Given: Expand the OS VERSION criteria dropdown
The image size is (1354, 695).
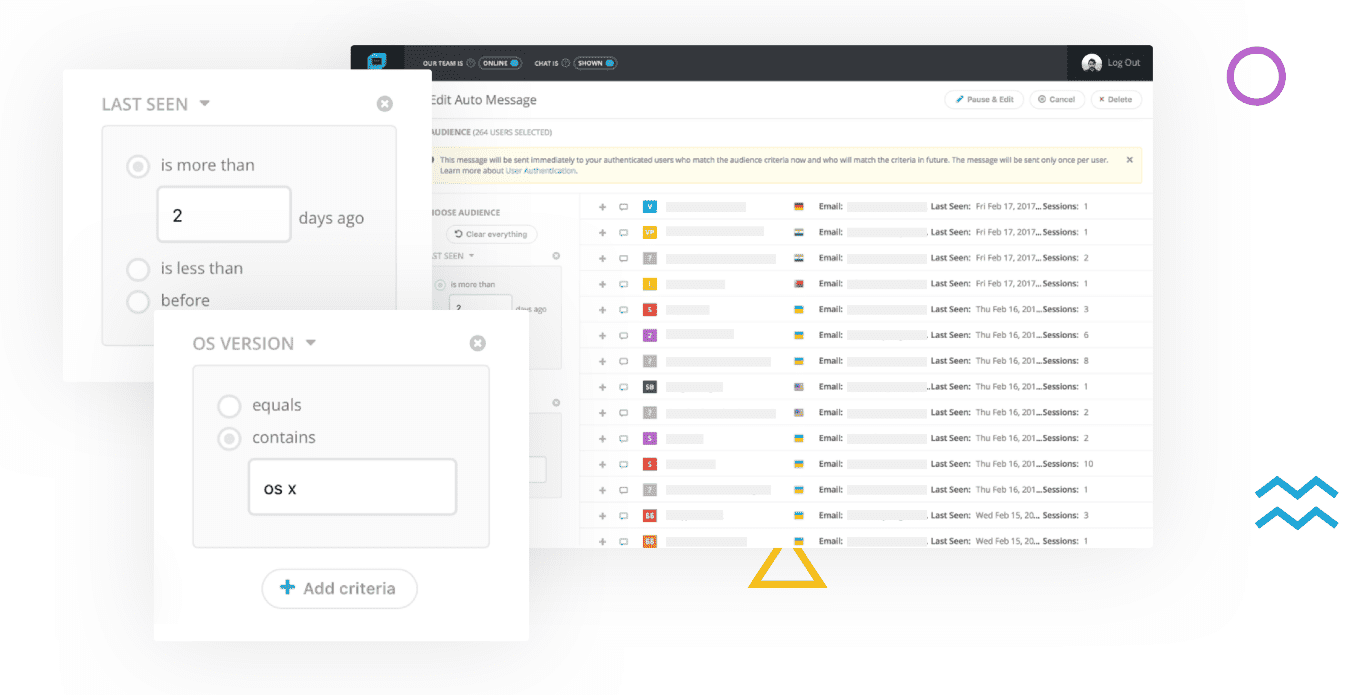Looking at the screenshot, I should pos(311,343).
